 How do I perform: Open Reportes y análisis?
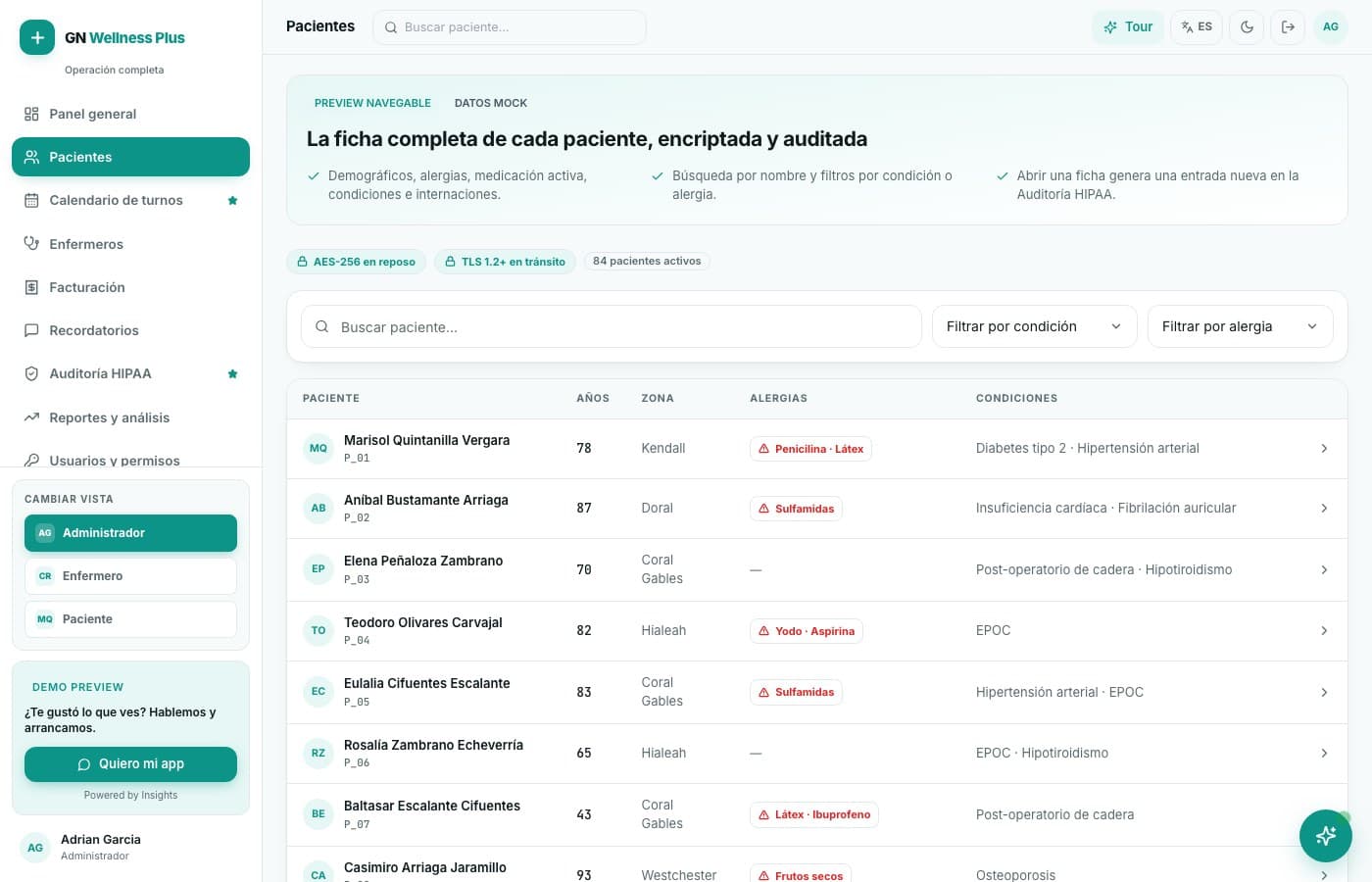130,417
